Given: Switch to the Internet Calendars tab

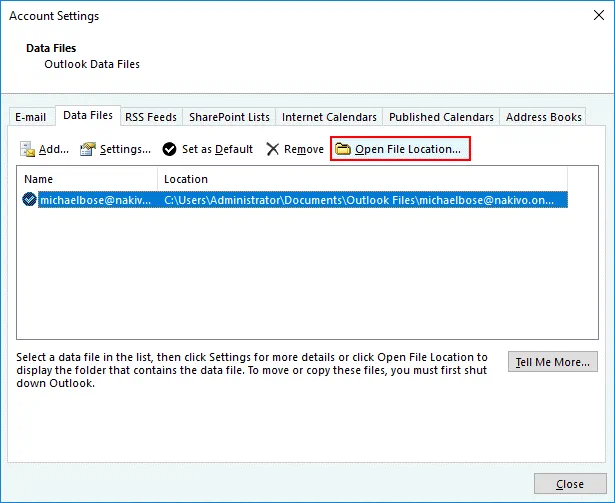Looking at the screenshot, I should click(x=329, y=117).
